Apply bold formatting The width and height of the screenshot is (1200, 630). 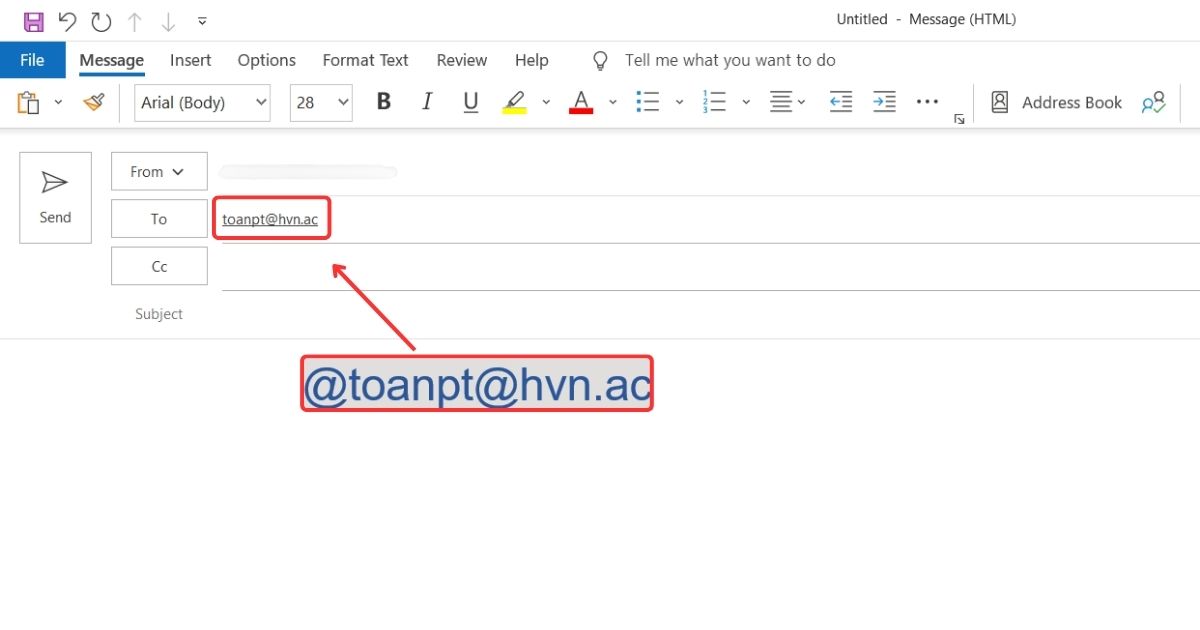click(x=383, y=101)
